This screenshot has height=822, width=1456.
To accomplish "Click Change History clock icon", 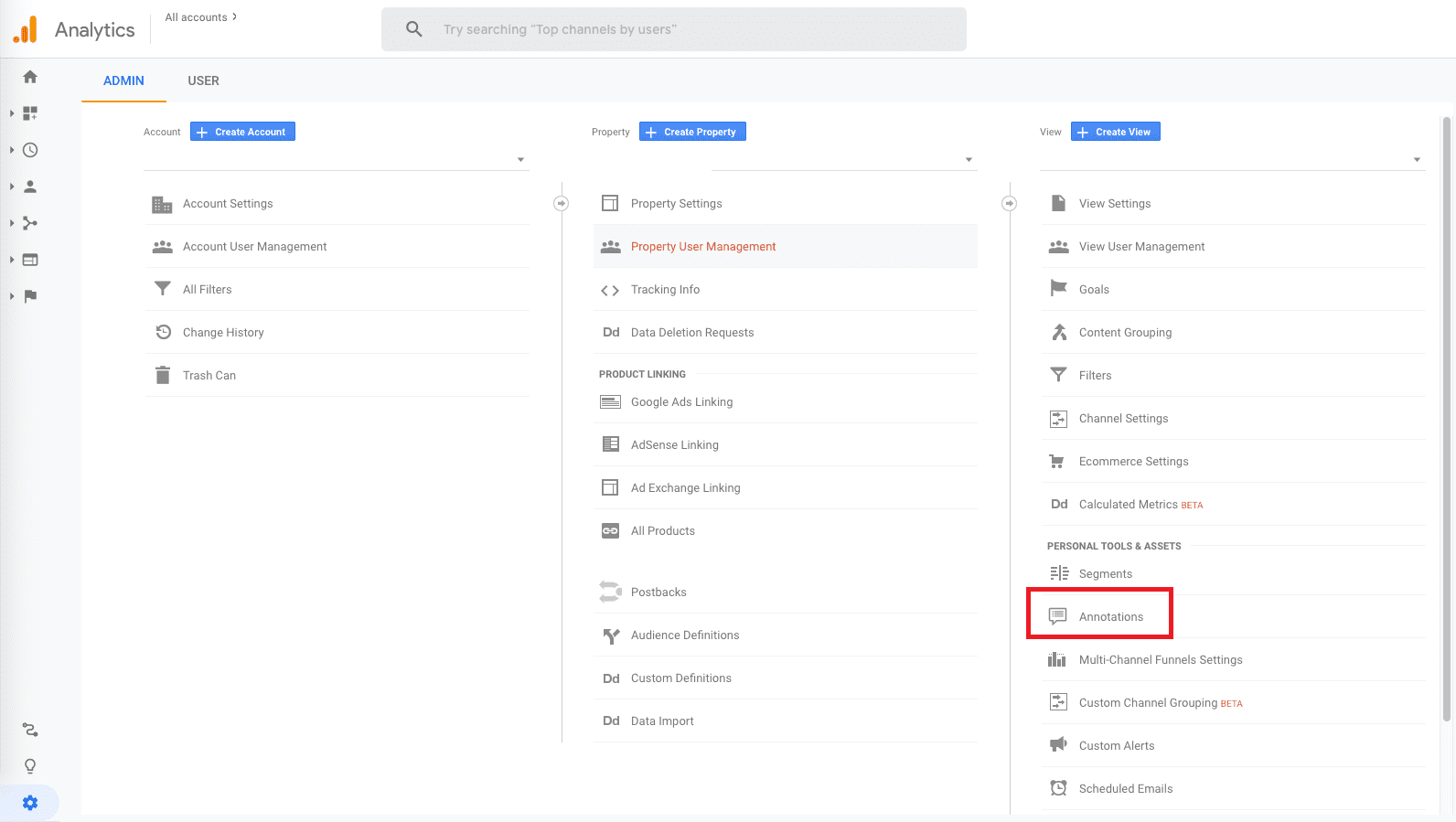I will (x=163, y=332).
